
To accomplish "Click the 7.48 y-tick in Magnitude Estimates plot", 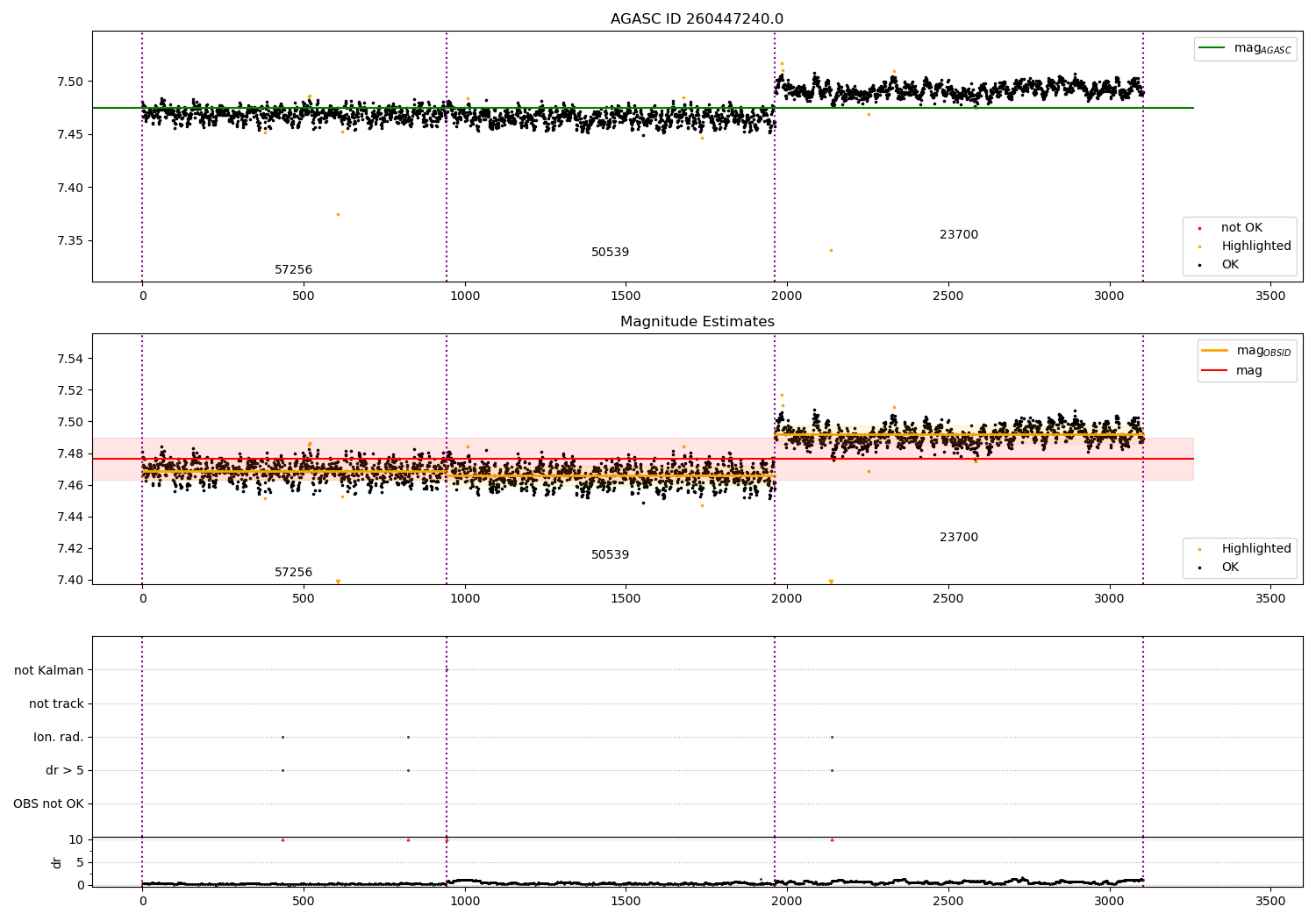I will tap(70, 453).
